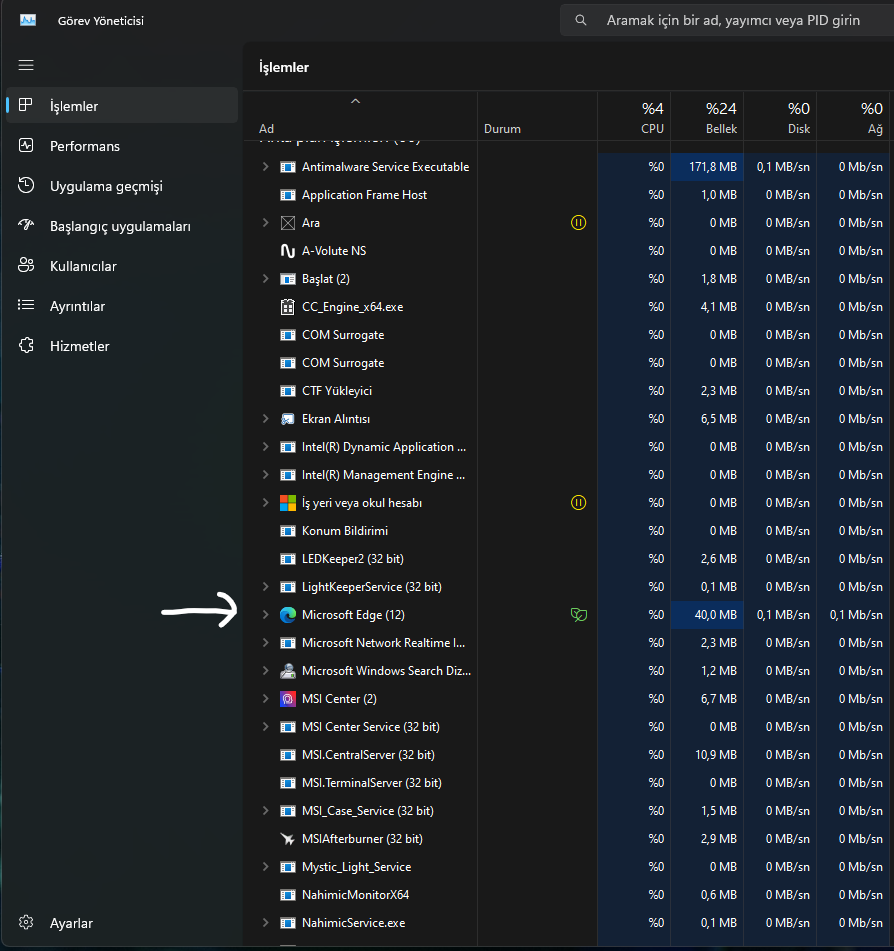
Task: Click the search magnifier icon
Action: [580, 20]
